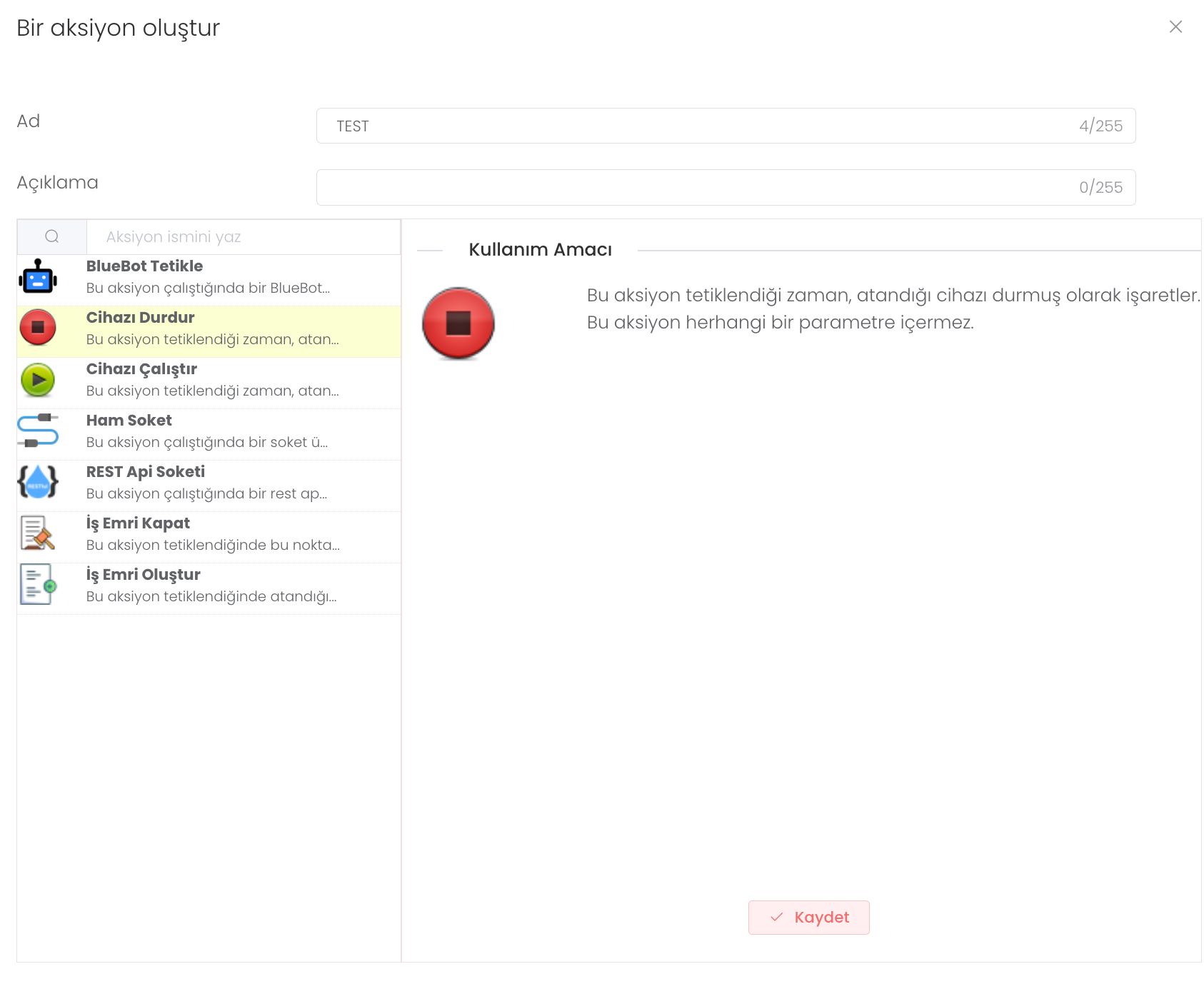
Task: Click the Ham Soket cable icon
Action: tap(38, 431)
